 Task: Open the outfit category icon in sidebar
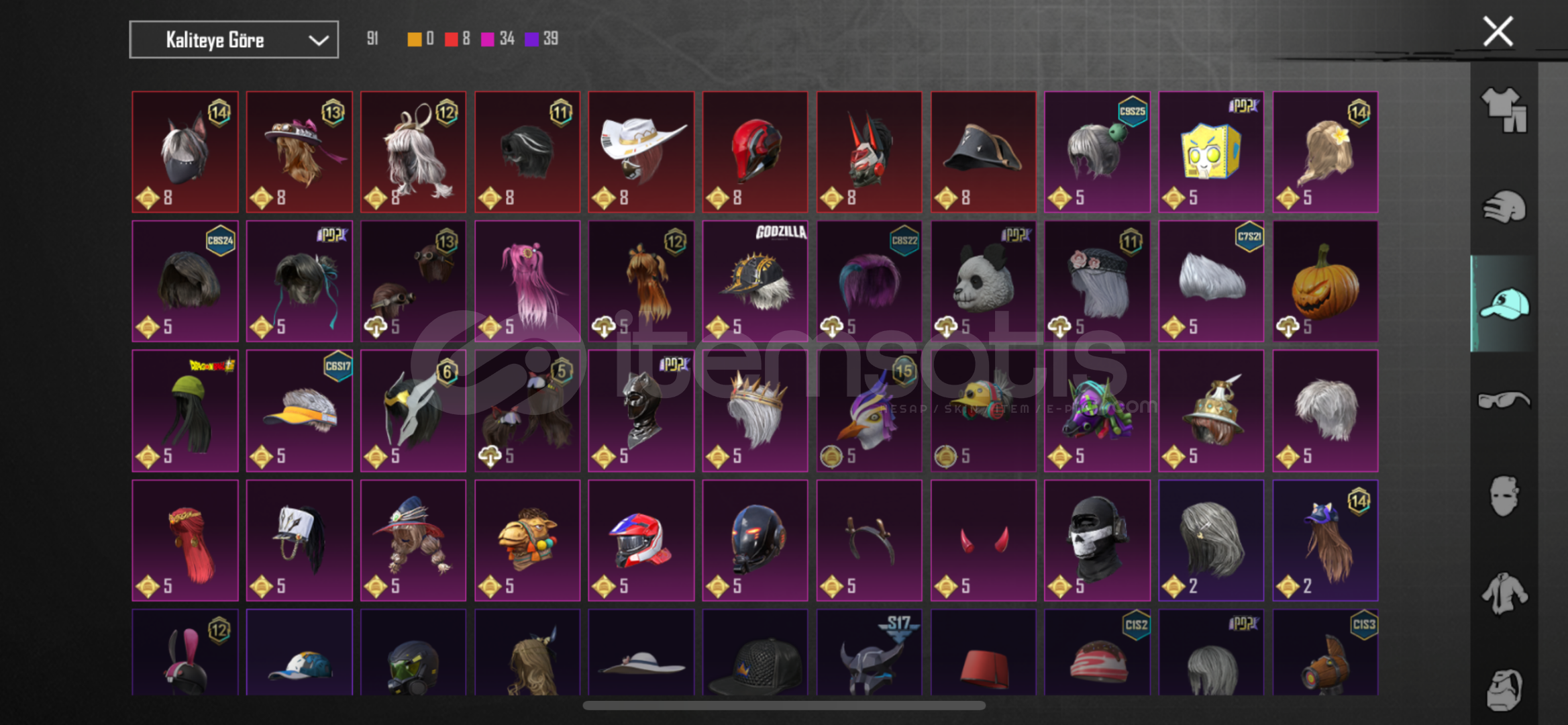(x=1504, y=111)
